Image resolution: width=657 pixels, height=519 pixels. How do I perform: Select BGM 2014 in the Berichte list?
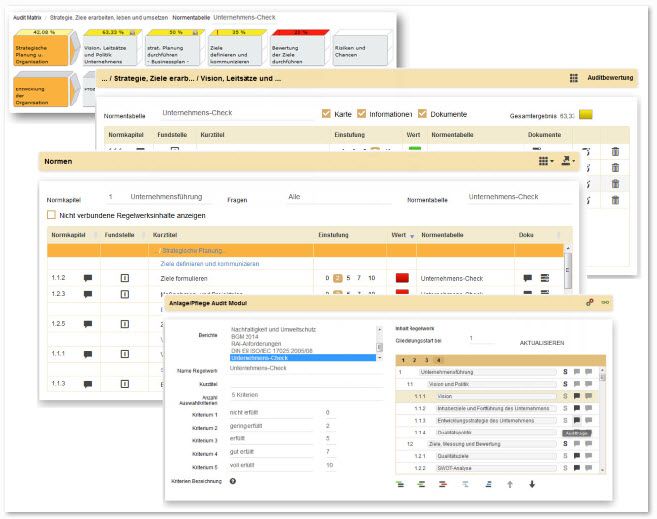pos(248,339)
